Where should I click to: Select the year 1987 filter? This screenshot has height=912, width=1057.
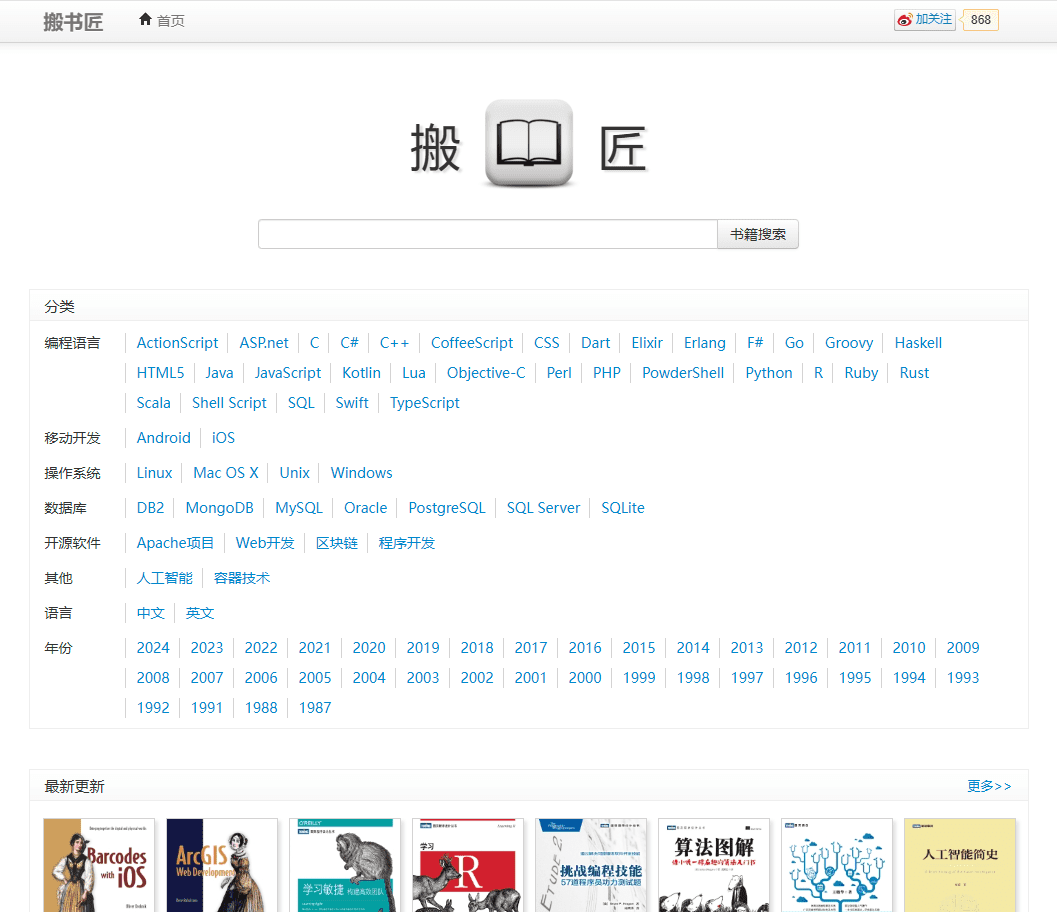coord(315,707)
